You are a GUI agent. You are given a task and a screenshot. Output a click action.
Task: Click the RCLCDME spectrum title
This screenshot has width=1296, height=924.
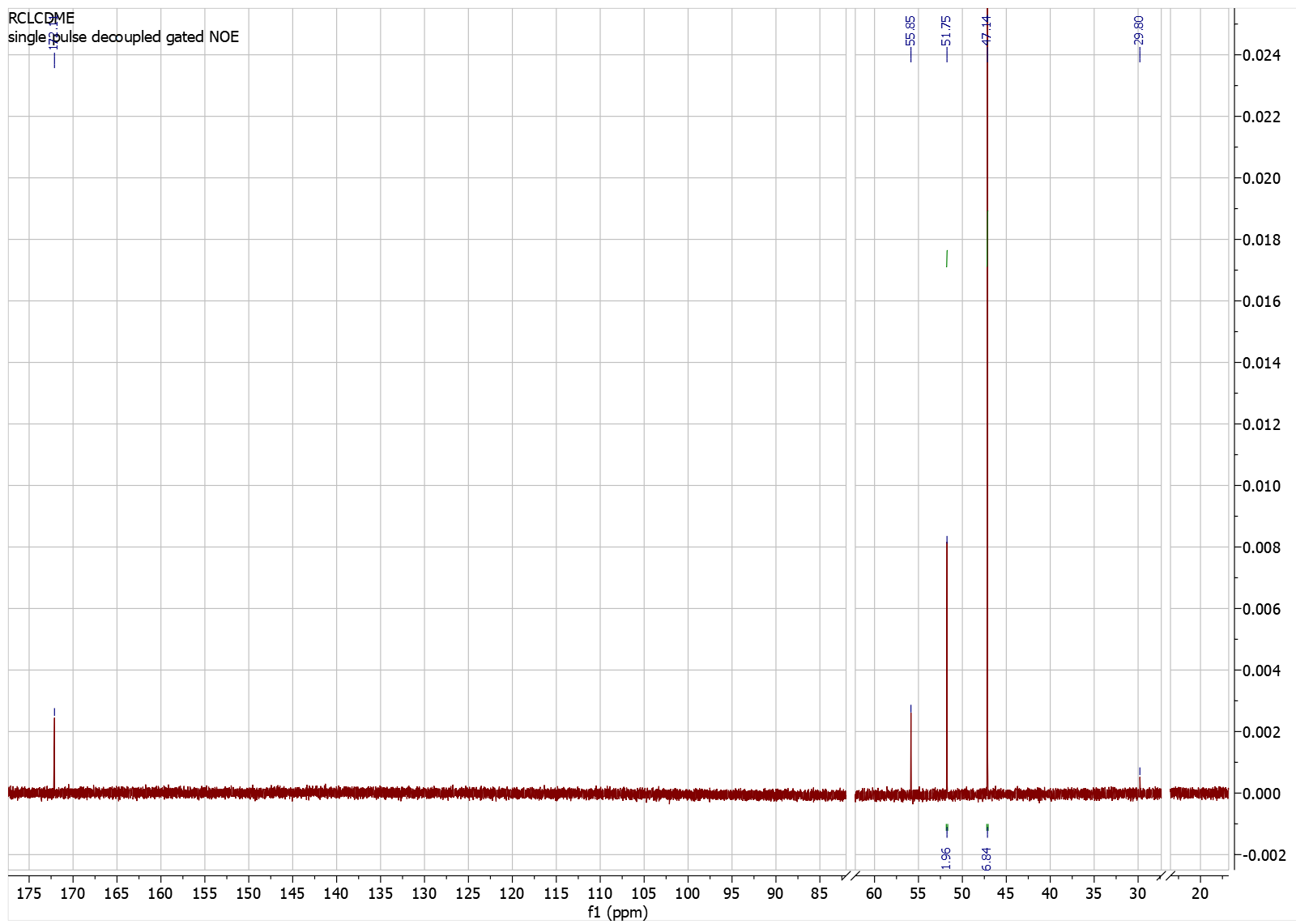(x=41, y=18)
